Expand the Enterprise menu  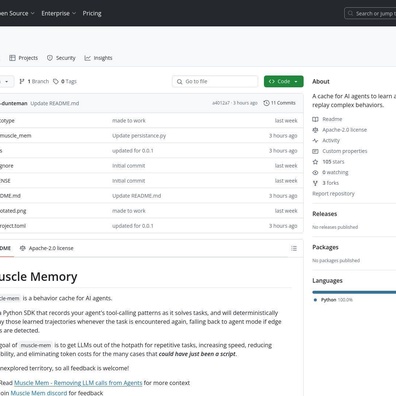[x=59, y=13]
